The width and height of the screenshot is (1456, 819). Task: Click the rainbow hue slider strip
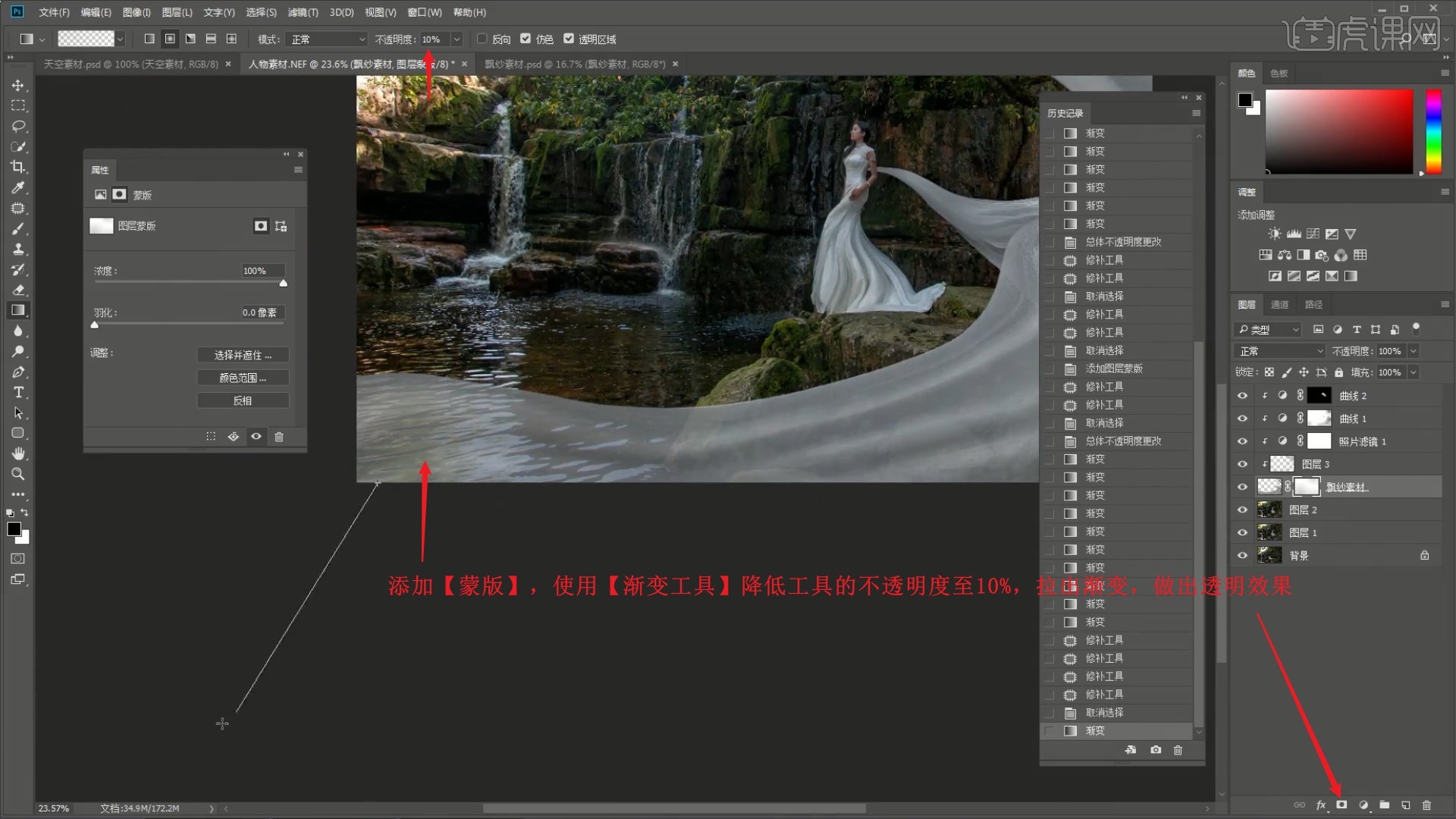coord(1433,131)
